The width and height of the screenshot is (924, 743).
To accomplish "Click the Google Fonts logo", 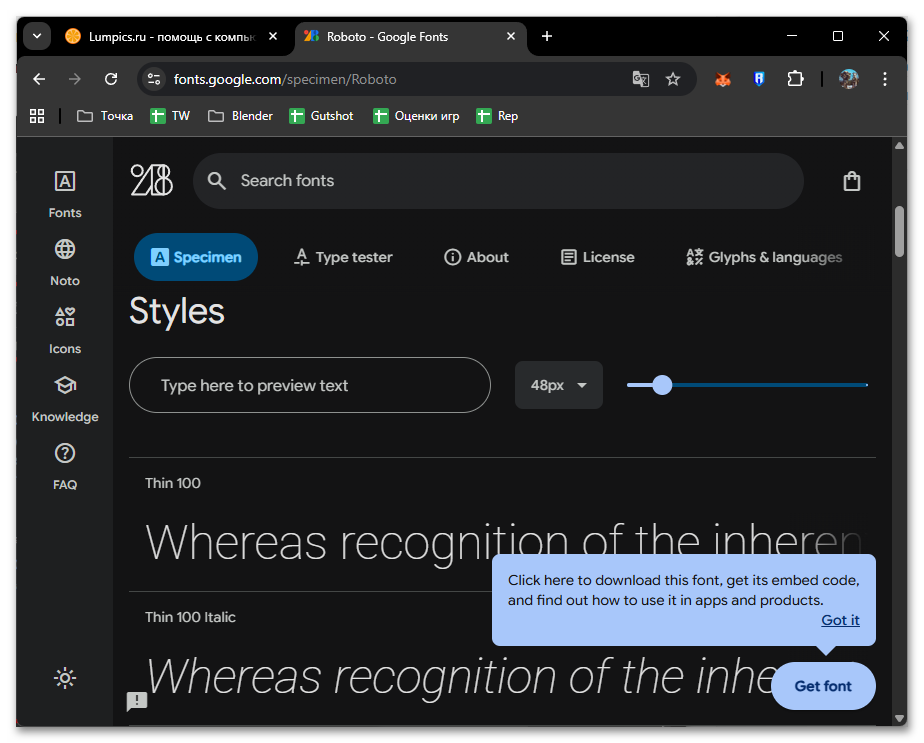I will [151, 181].
